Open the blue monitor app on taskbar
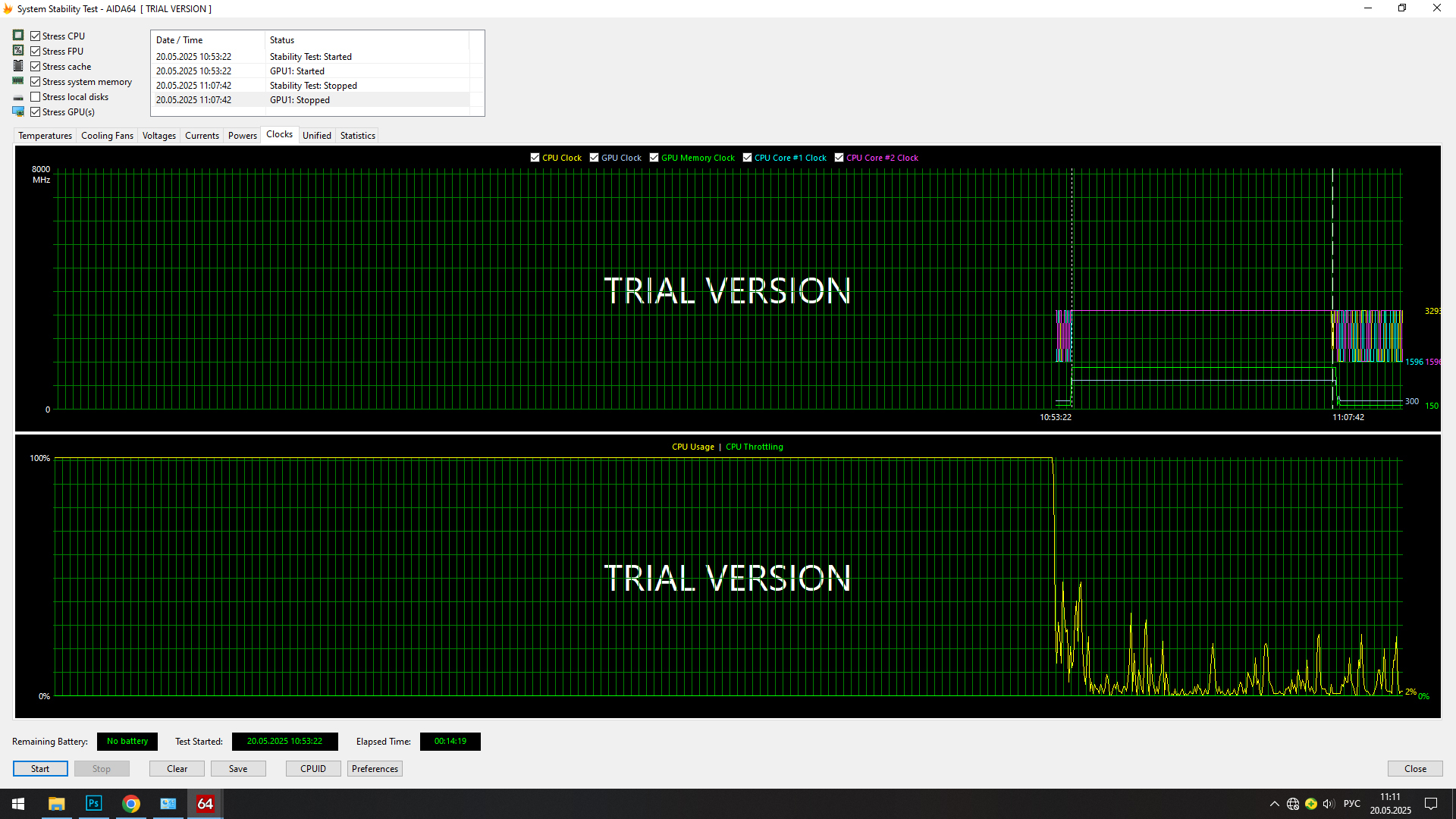This screenshot has width=1456, height=819. pos(168,804)
